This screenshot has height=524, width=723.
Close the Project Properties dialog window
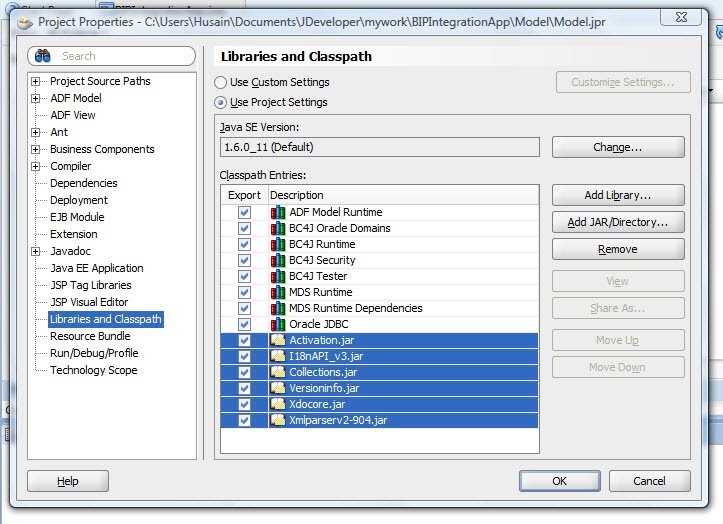(681, 17)
